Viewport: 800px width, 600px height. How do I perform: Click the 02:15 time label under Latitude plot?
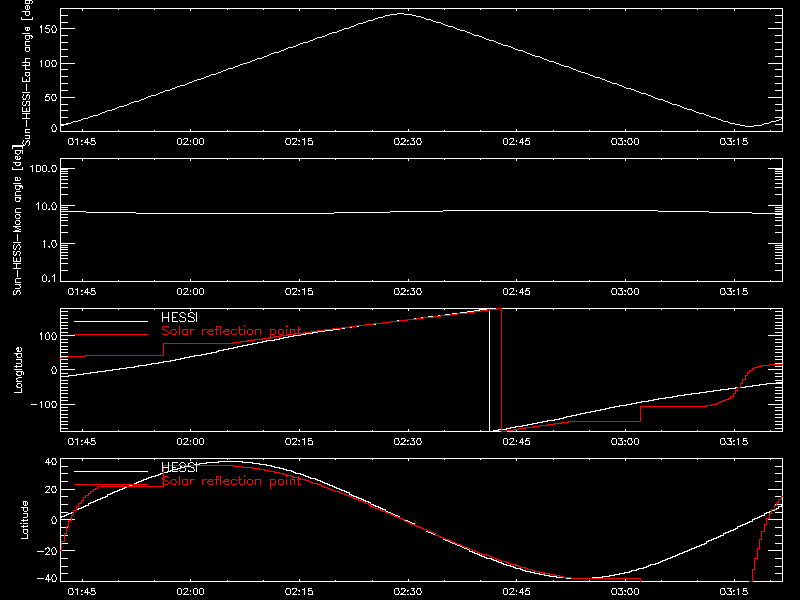pos(299,592)
